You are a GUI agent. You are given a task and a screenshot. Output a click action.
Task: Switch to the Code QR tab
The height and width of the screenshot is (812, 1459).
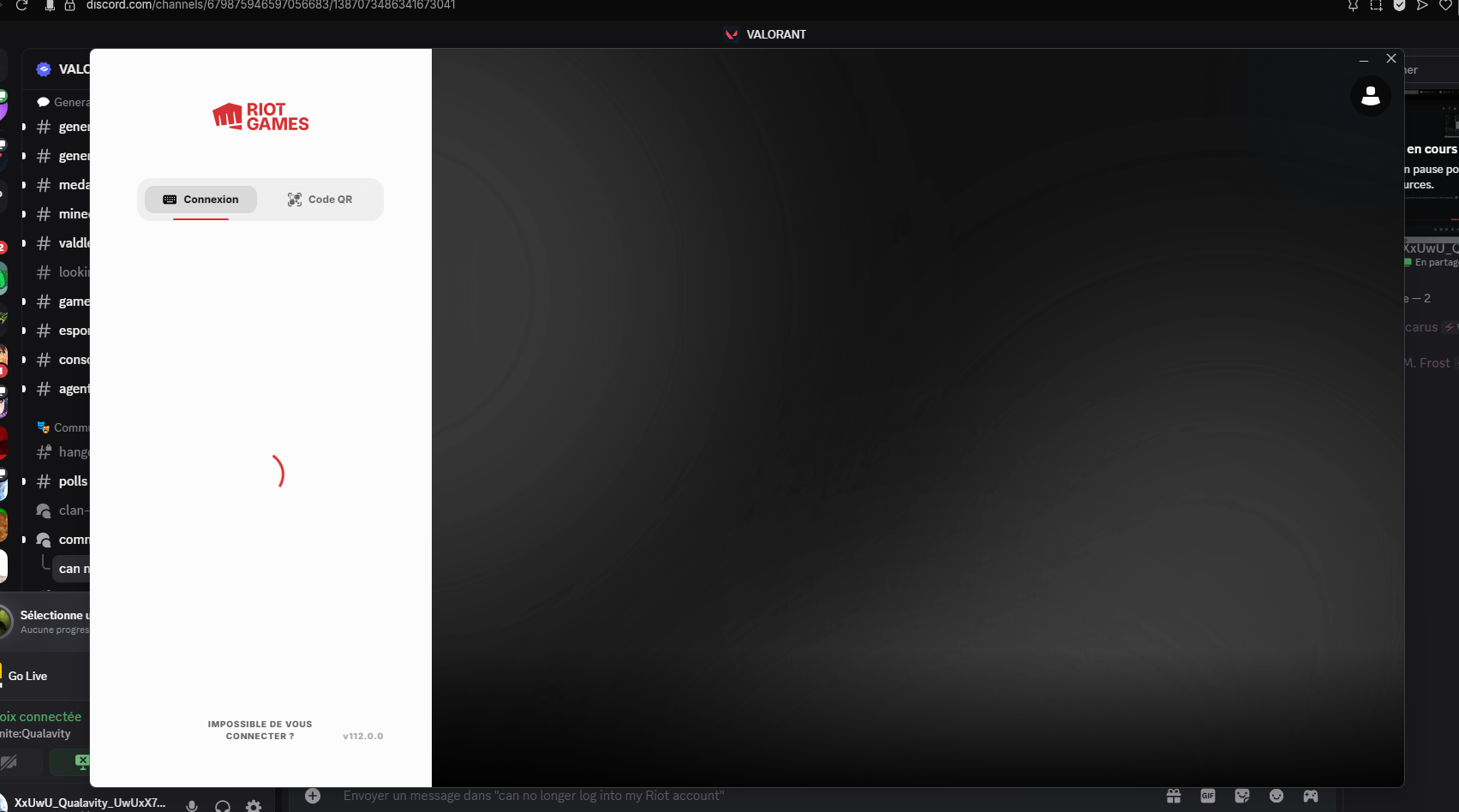click(x=320, y=200)
